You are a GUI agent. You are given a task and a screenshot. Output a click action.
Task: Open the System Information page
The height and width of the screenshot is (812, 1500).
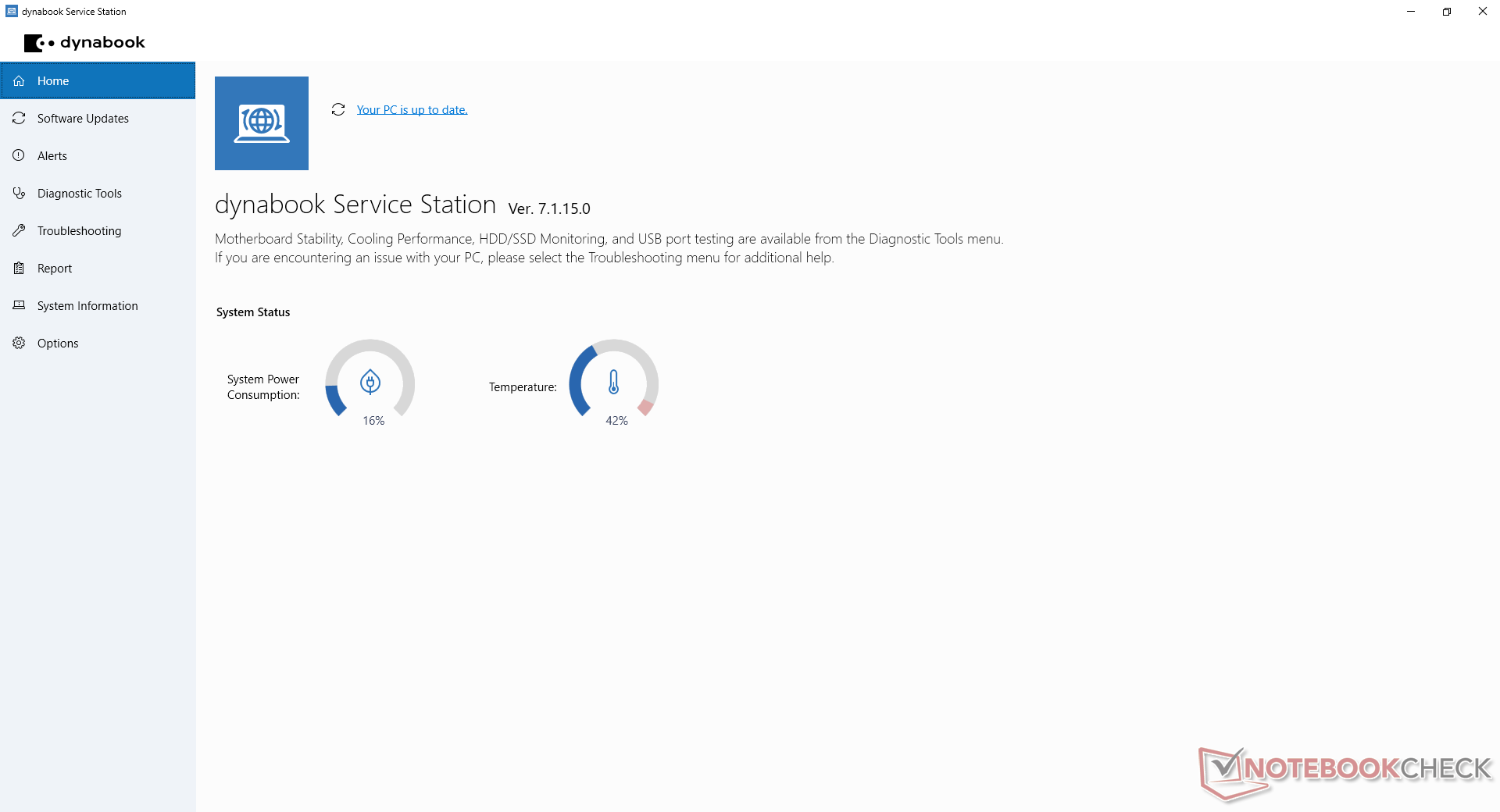point(87,306)
